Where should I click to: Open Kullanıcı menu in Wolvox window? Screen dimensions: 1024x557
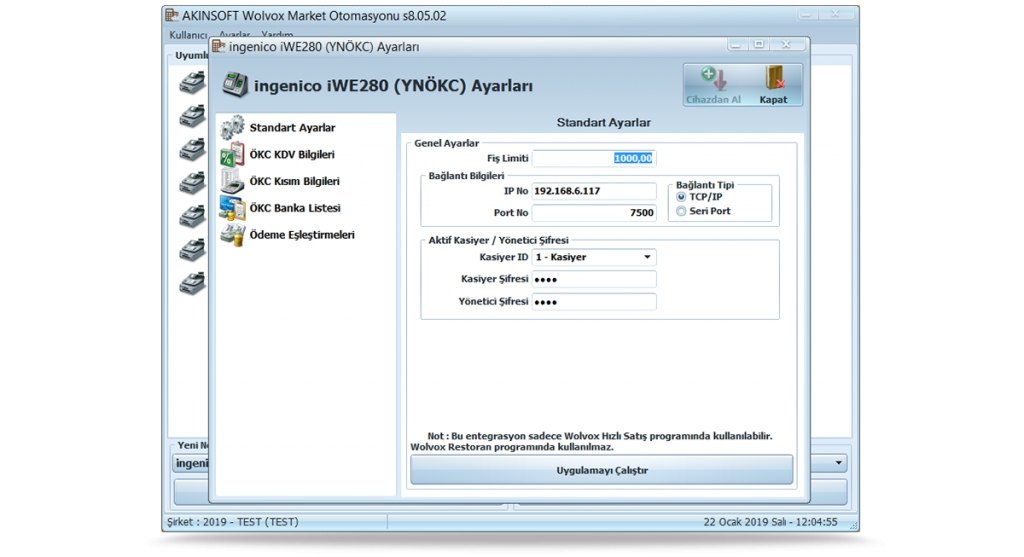[x=188, y=35]
